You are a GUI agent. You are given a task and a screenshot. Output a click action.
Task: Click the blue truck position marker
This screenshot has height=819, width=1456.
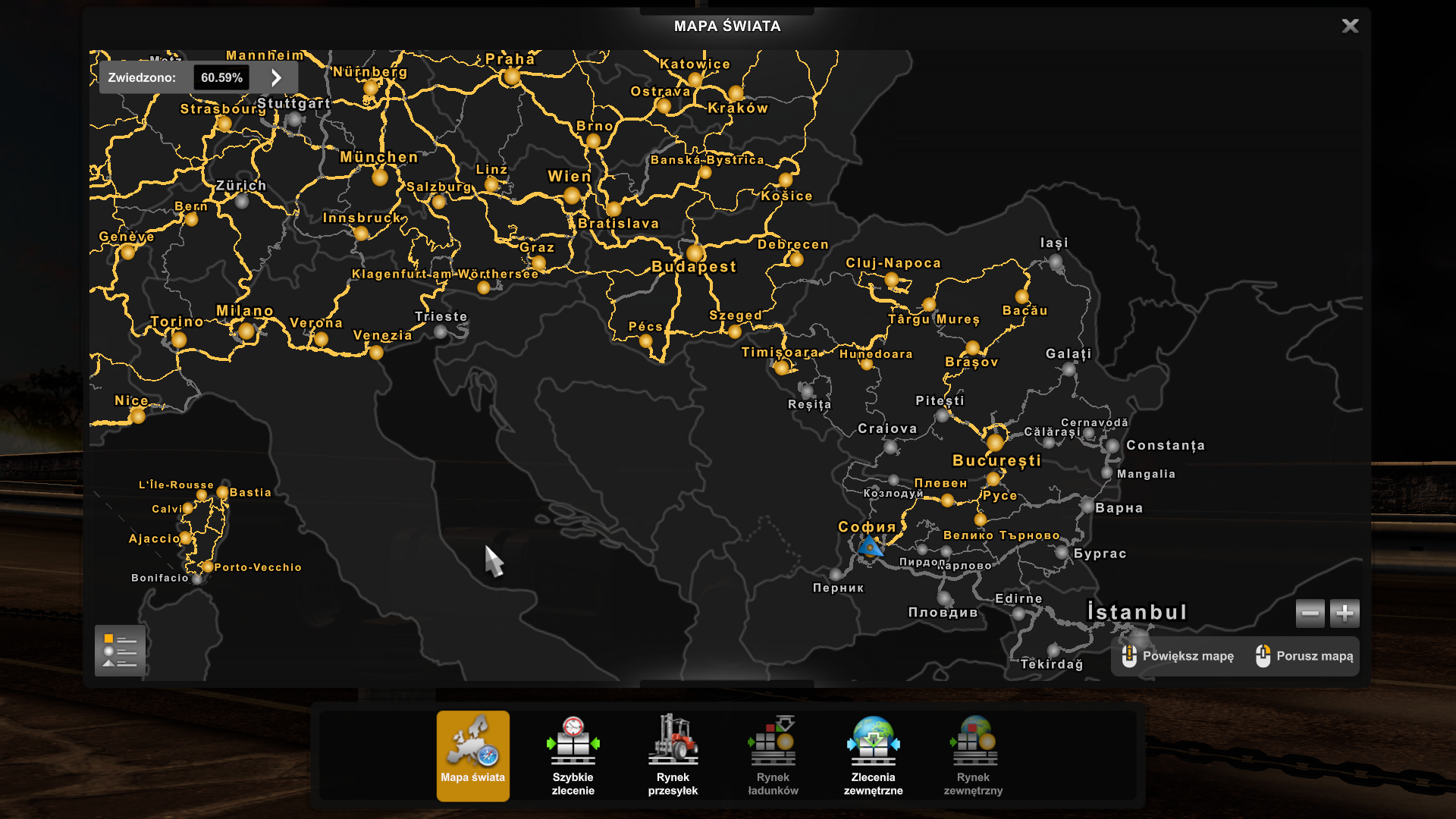pos(870,547)
